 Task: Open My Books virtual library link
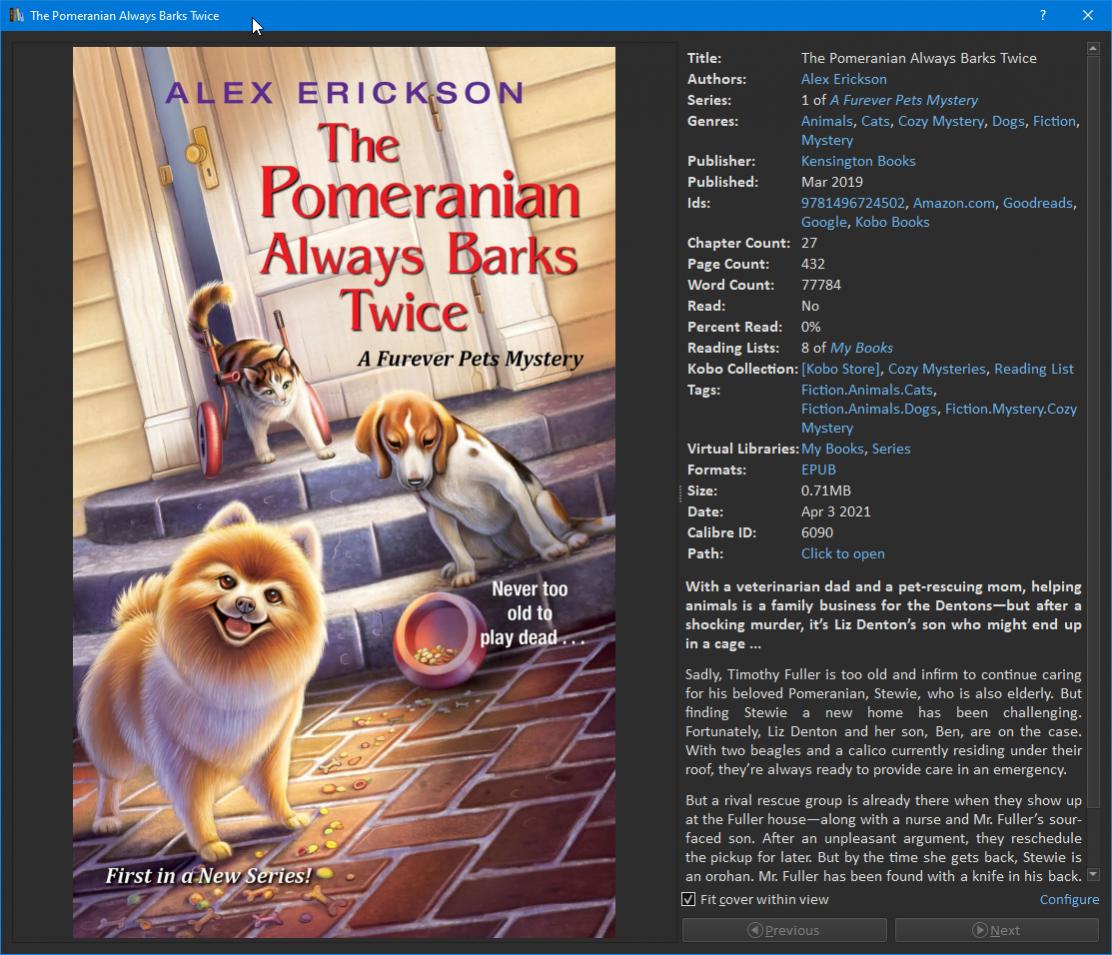833,449
